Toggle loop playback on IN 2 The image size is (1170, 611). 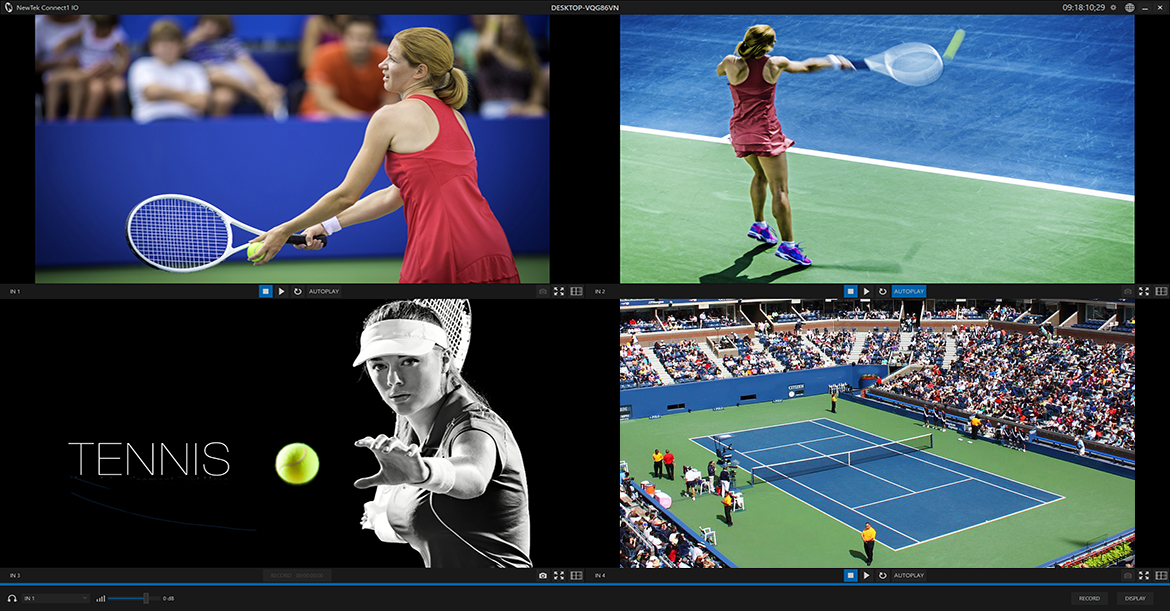click(x=882, y=291)
